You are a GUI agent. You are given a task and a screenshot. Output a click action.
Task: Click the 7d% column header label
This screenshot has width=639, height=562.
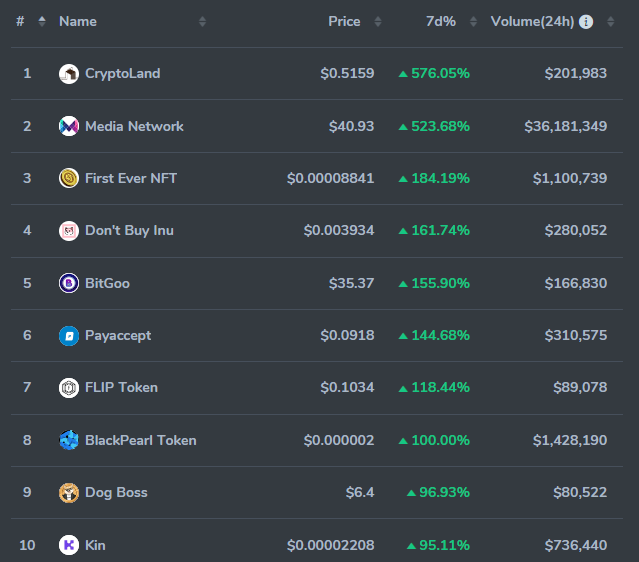pyautogui.click(x=441, y=21)
